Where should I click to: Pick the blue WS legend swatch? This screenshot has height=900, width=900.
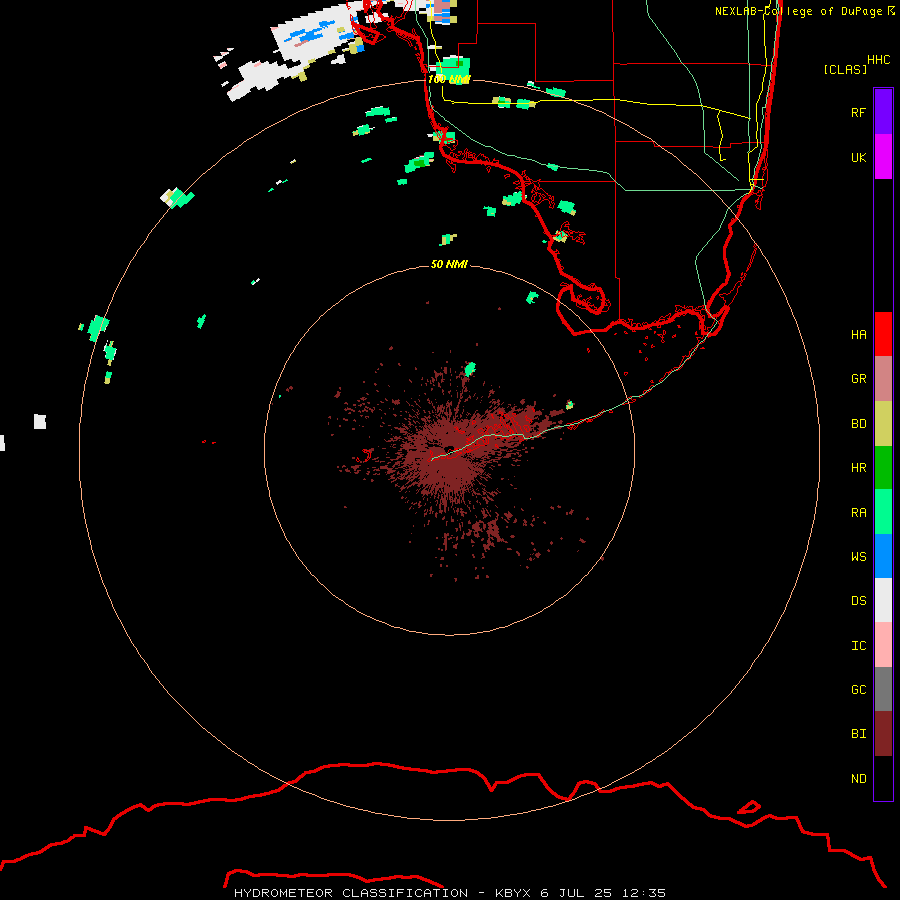pos(883,556)
